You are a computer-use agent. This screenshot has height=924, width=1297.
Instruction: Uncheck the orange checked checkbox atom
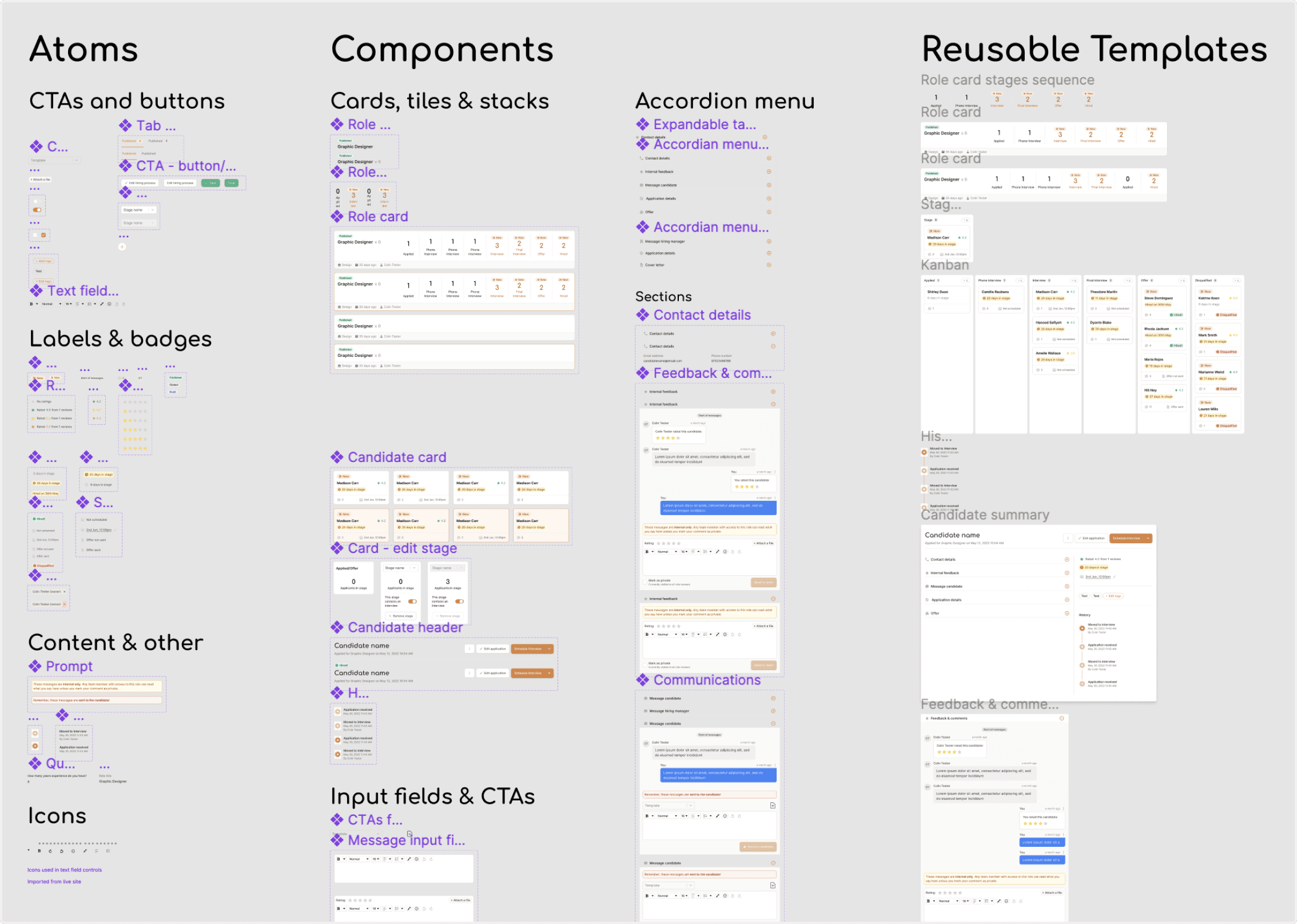coord(43,235)
